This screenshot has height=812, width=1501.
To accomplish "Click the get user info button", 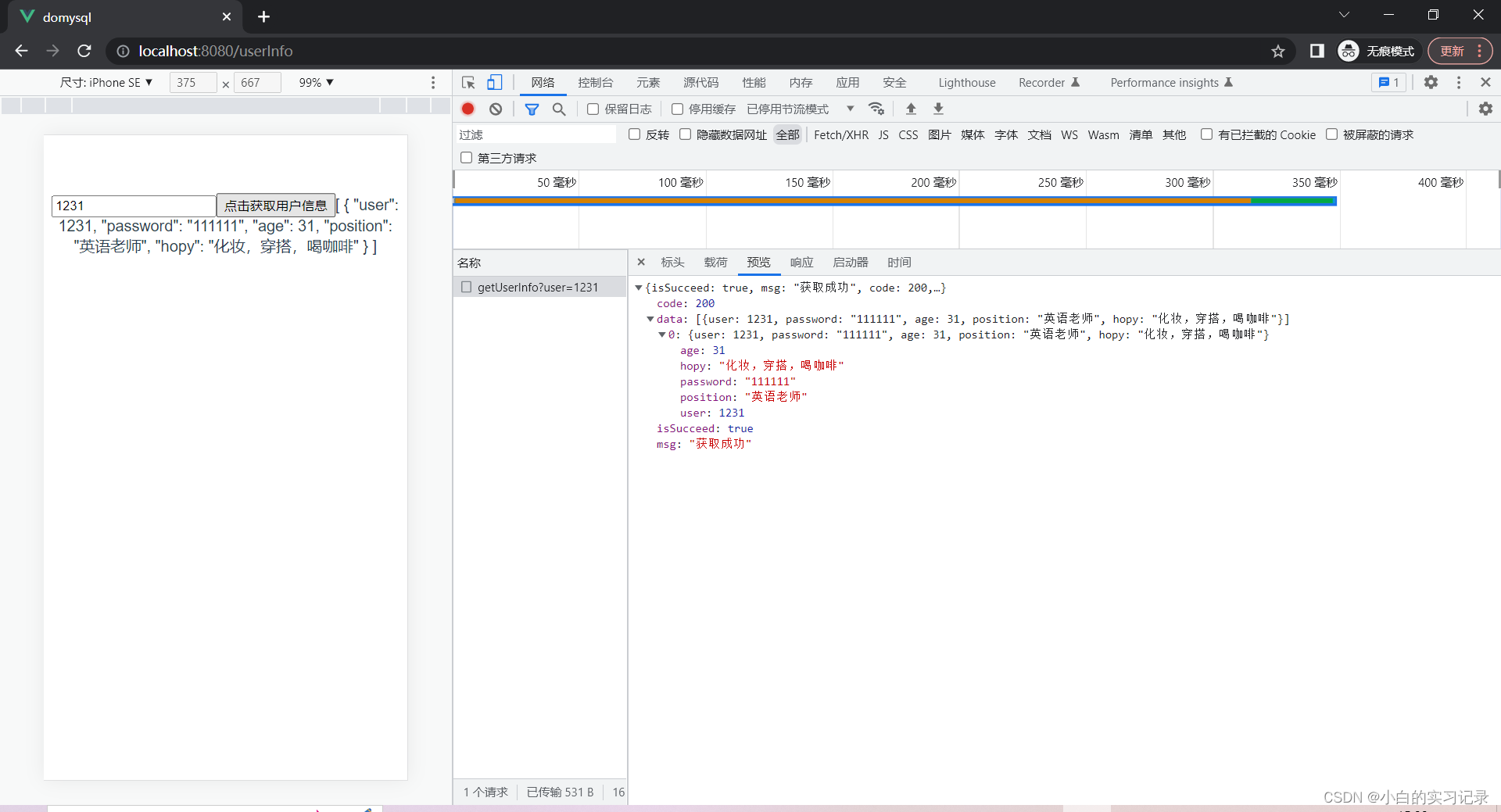I will click(x=276, y=206).
